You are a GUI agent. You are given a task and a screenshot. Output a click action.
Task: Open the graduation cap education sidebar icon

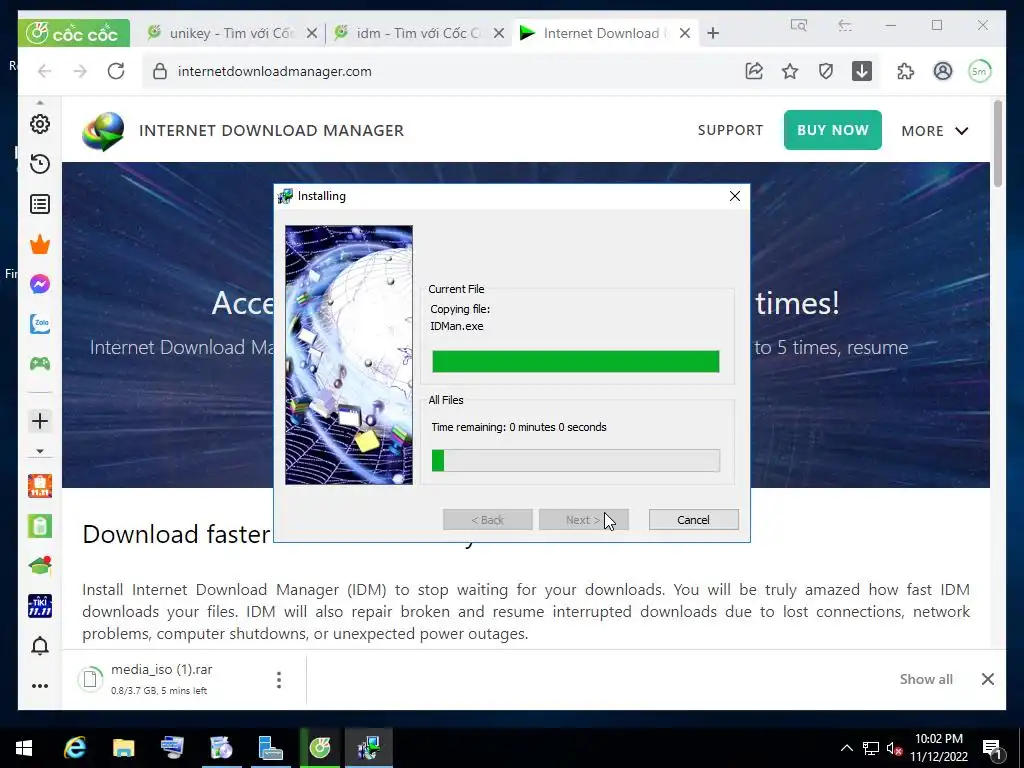(x=40, y=566)
